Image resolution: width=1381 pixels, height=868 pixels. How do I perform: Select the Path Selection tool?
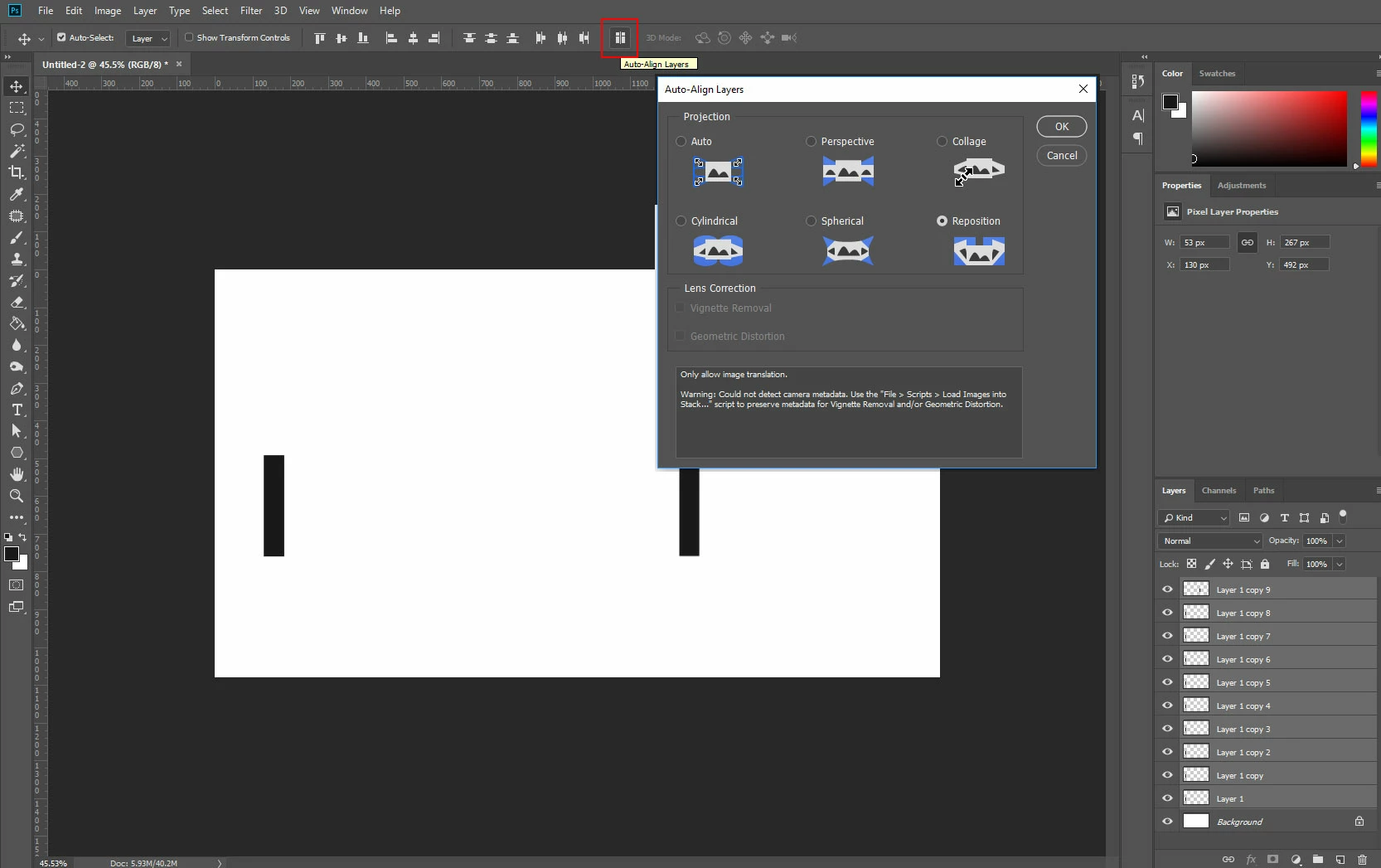coord(17,431)
